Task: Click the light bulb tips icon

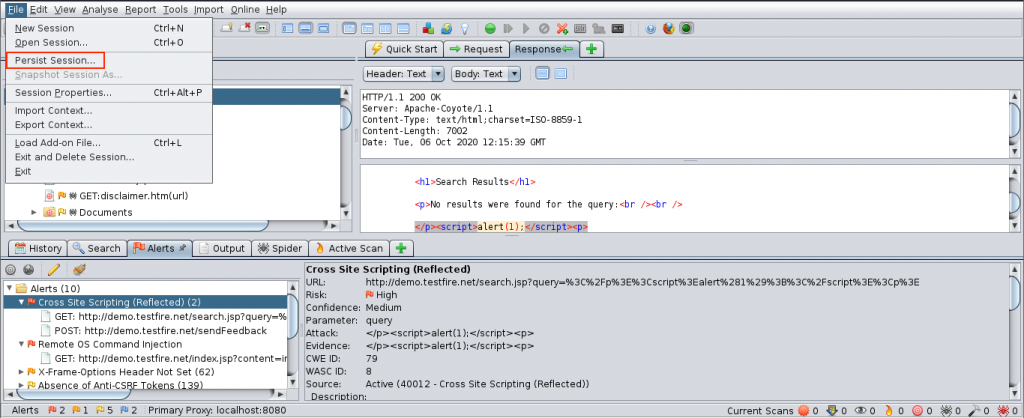Action: pyautogui.click(x=465, y=28)
